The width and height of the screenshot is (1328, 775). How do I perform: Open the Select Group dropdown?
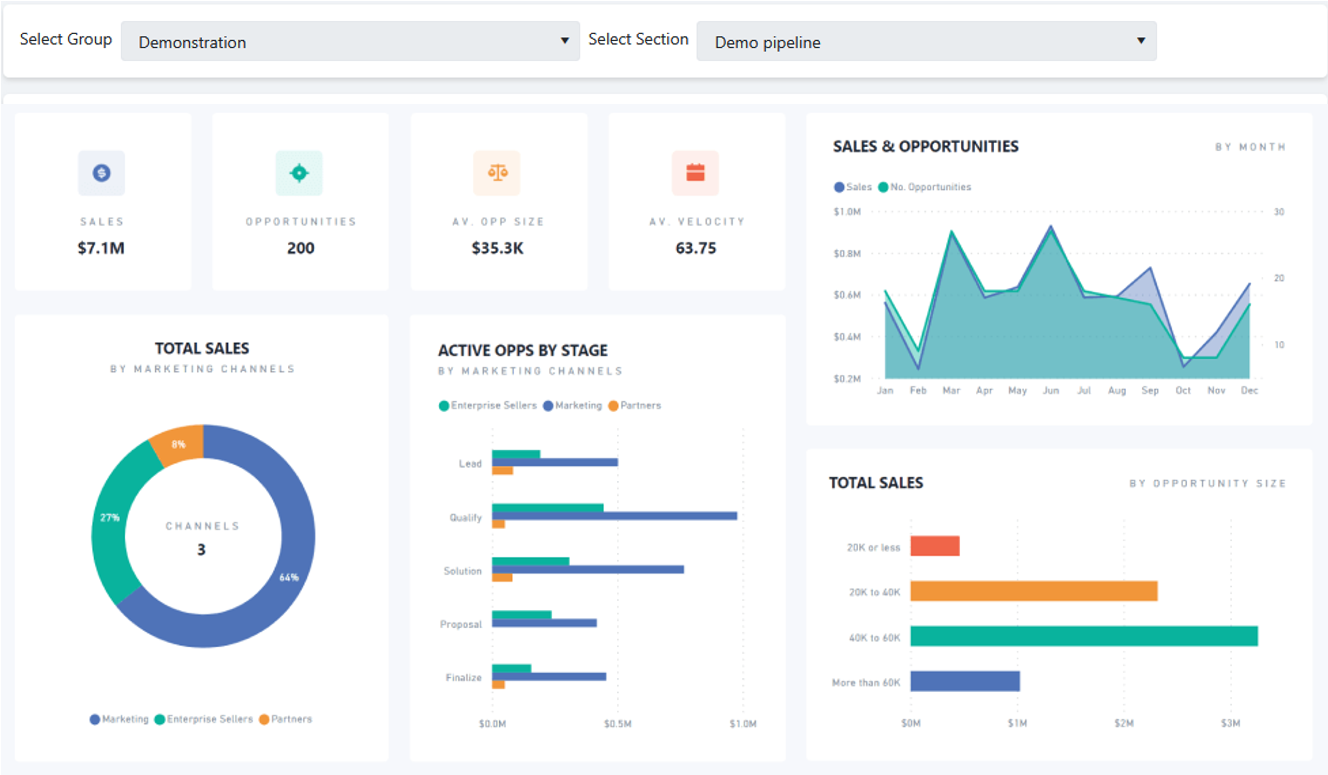tap(350, 42)
